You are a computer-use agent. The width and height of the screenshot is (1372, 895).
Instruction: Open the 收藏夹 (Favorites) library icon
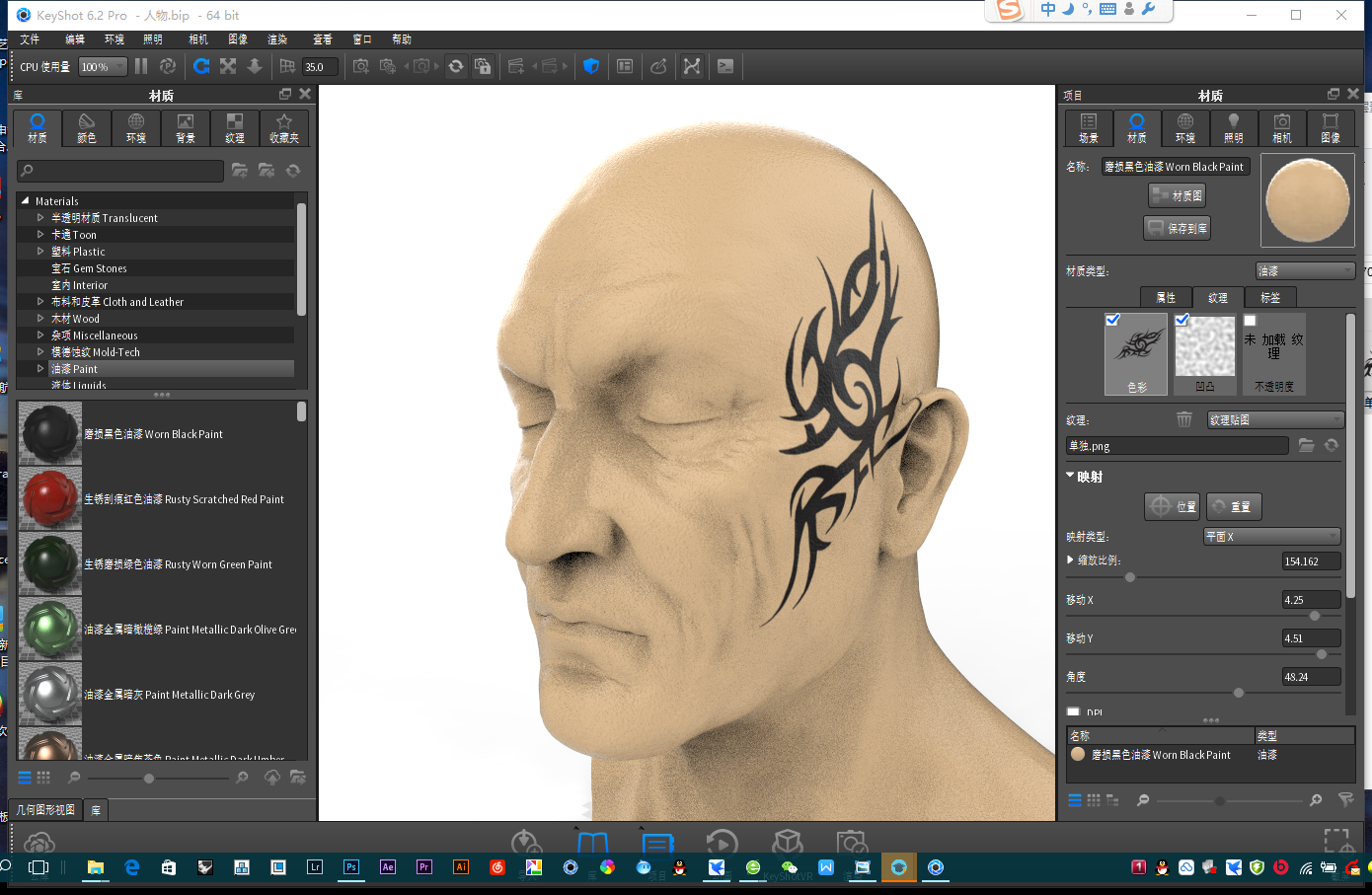pos(284,127)
